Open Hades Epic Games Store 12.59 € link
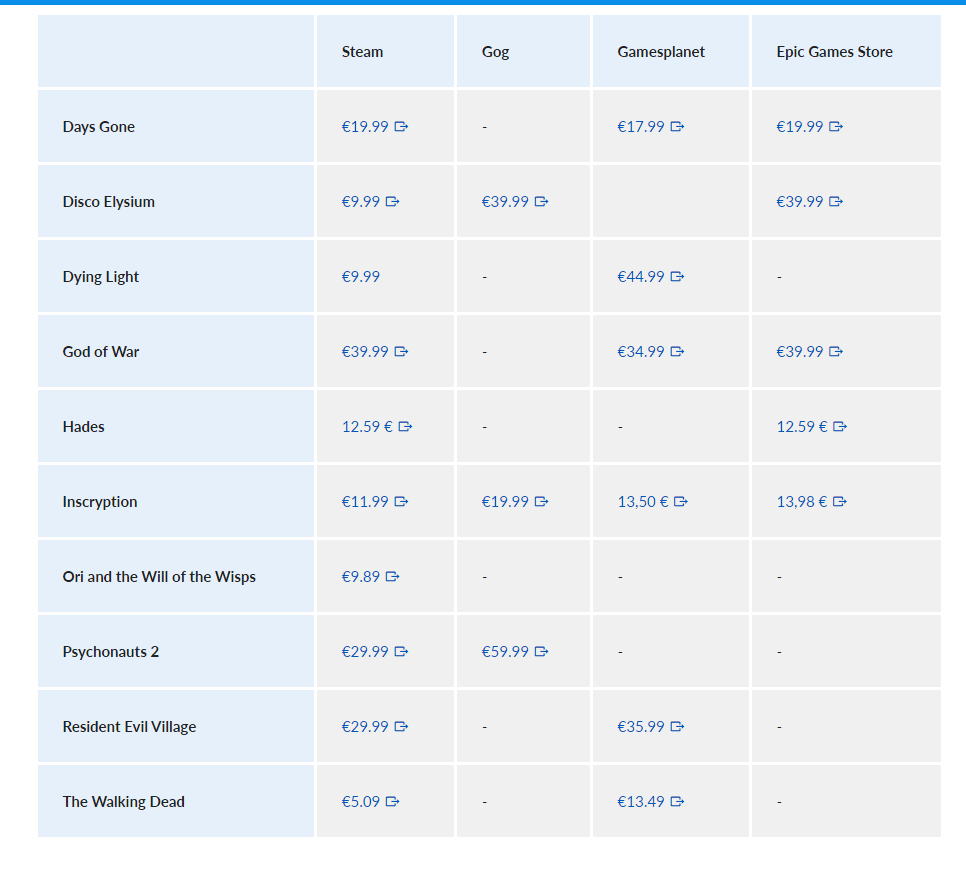The image size is (966, 869). tap(812, 427)
